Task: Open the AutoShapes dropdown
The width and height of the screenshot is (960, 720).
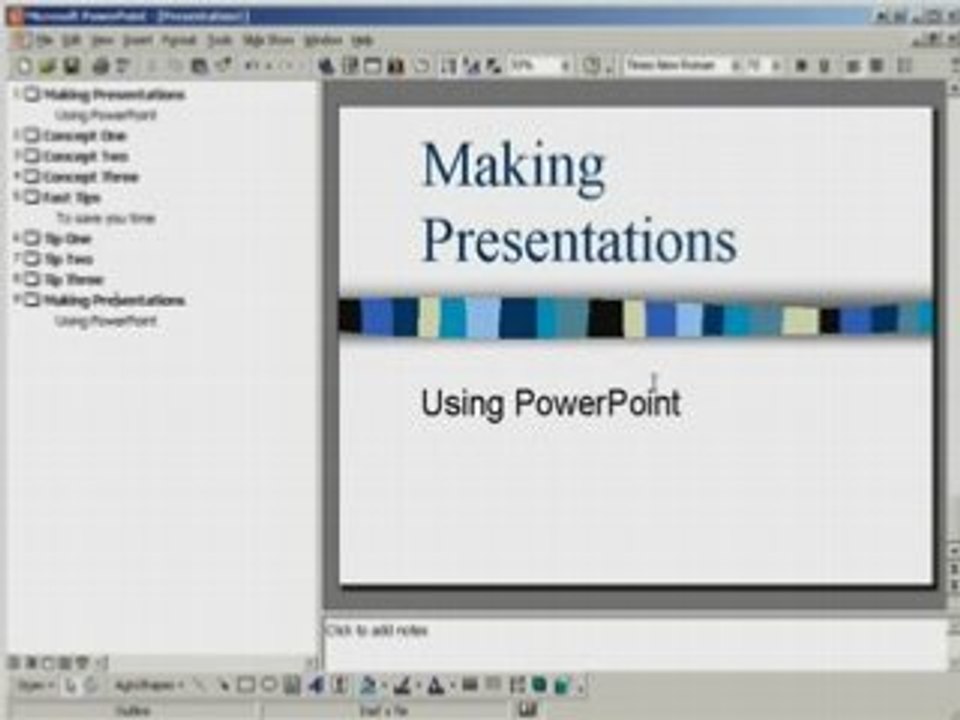Action: pos(149,686)
